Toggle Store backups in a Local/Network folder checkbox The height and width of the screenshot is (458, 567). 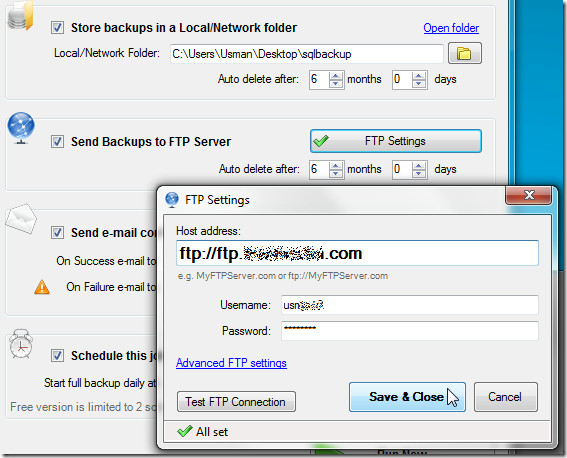[57, 27]
